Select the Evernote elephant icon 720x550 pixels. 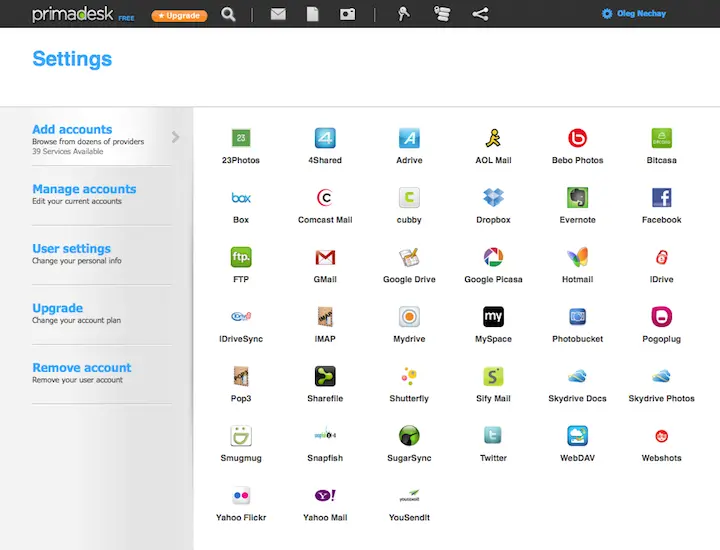[577, 197]
